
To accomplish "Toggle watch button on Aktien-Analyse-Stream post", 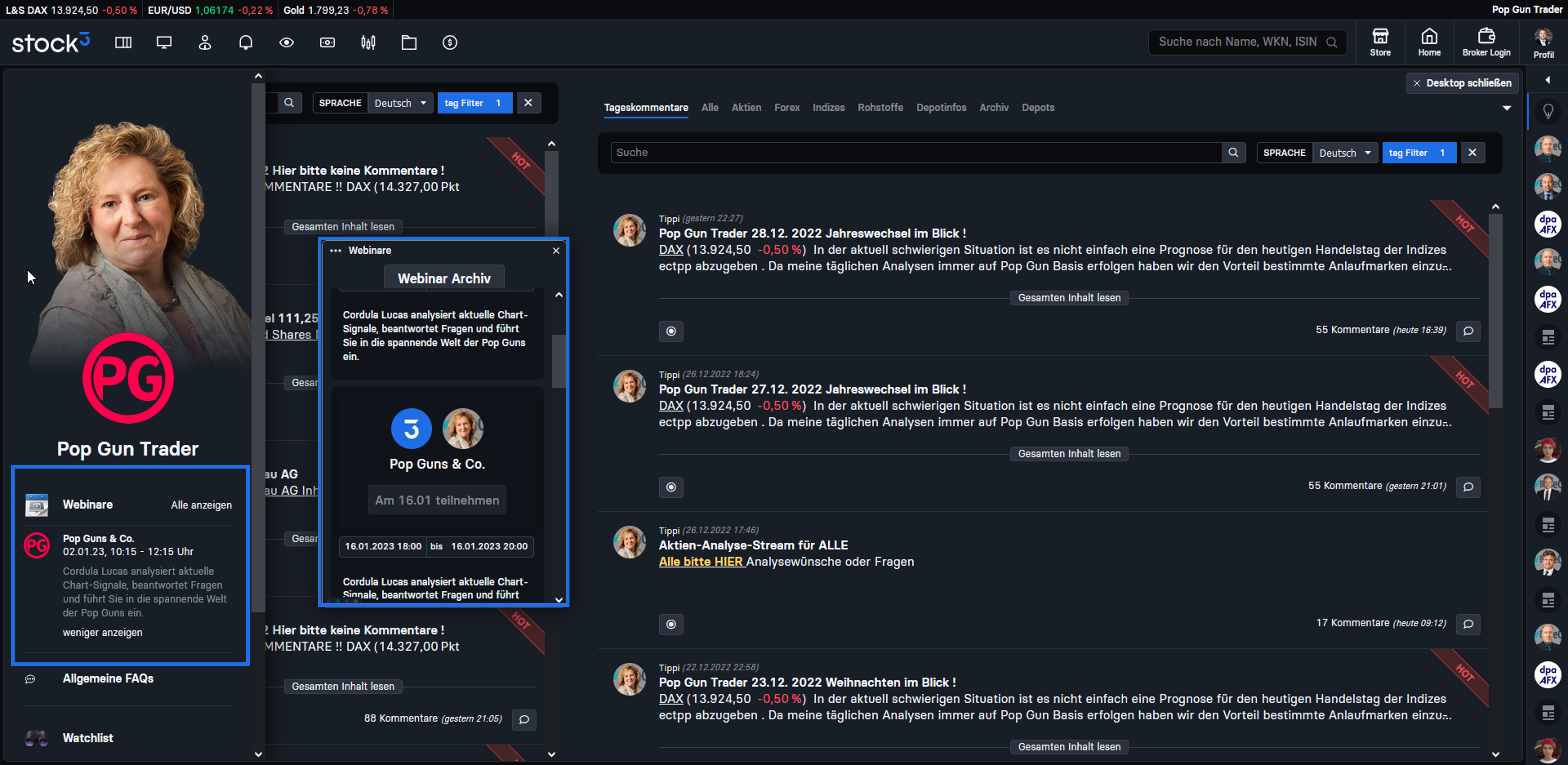I will coord(671,624).
